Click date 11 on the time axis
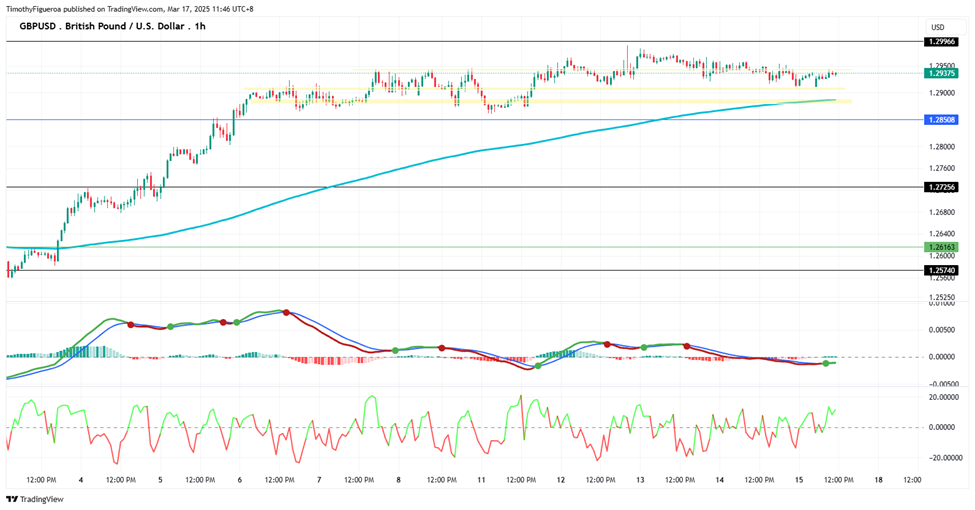This screenshot has height=510, width=975. coord(481,480)
